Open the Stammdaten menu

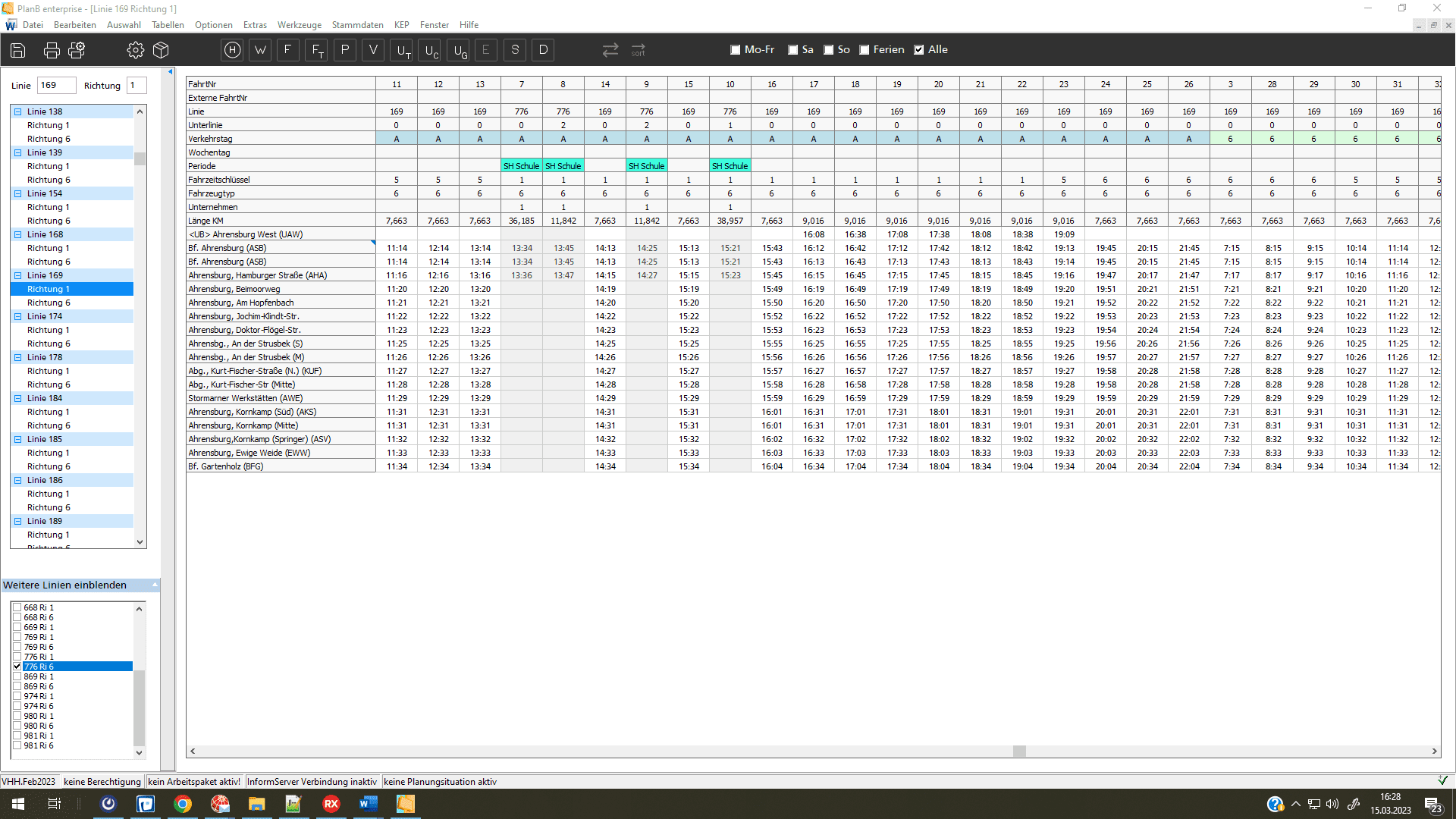coord(357,25)
